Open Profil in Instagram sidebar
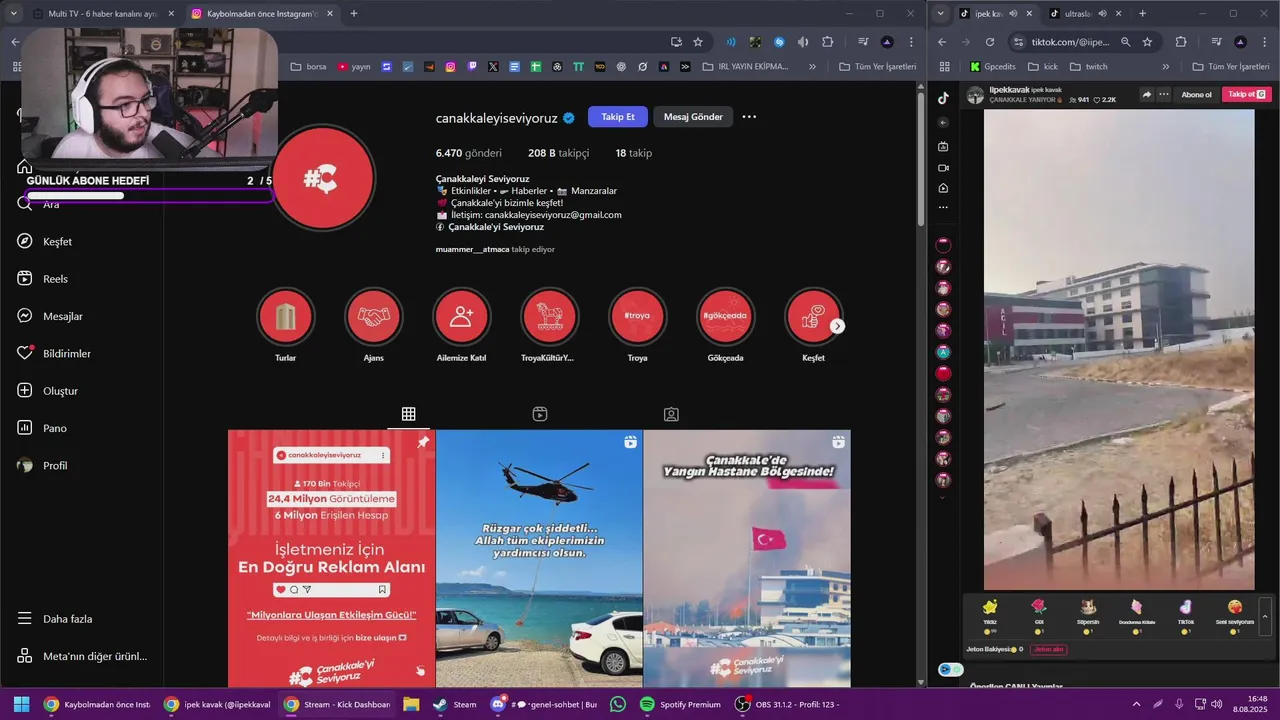 coord(43,466)
